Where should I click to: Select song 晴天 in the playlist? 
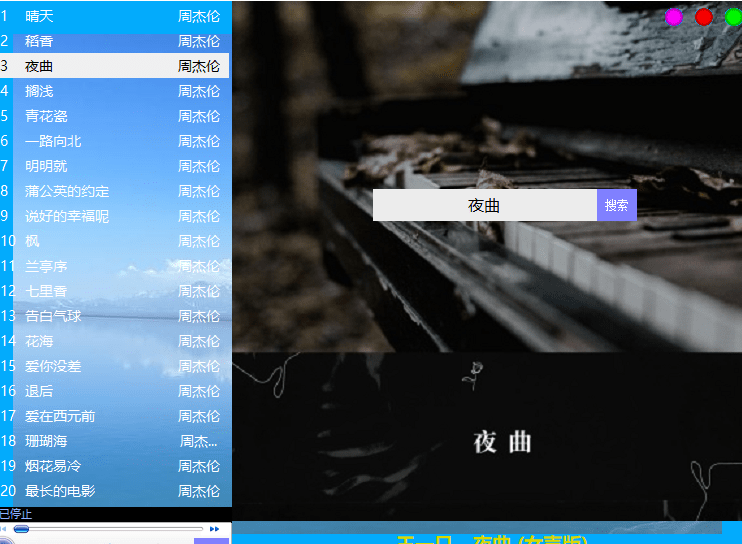(x=40, y=16)
